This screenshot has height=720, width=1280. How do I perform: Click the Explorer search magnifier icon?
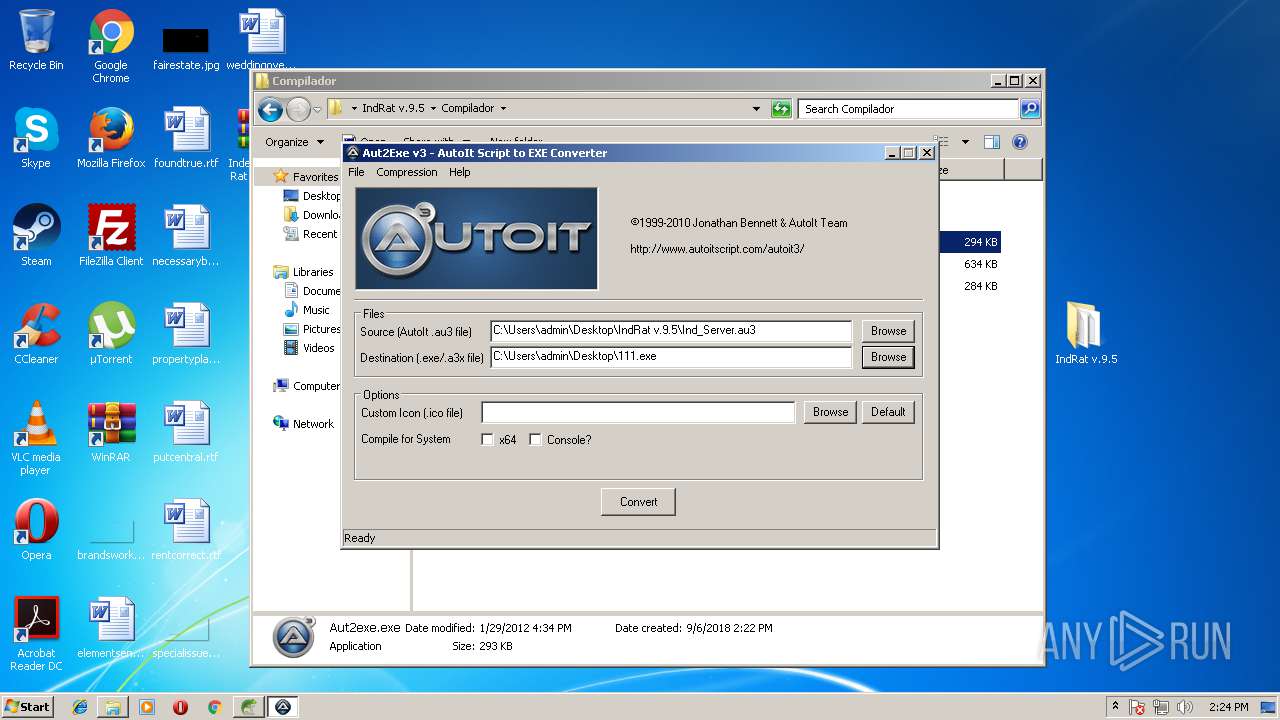tap(1030, 109)
